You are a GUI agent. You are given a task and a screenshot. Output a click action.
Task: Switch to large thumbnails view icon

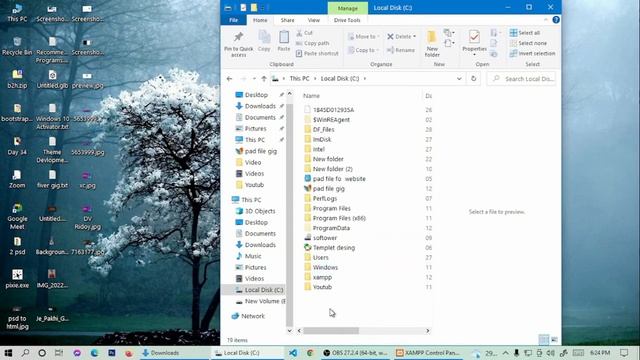(x=554, y=339)
